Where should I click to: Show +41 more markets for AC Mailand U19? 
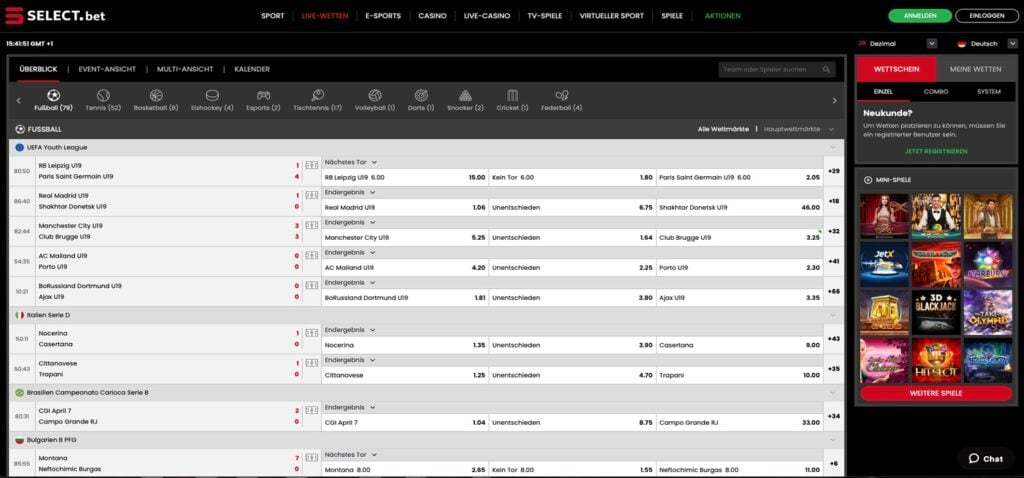833,261
